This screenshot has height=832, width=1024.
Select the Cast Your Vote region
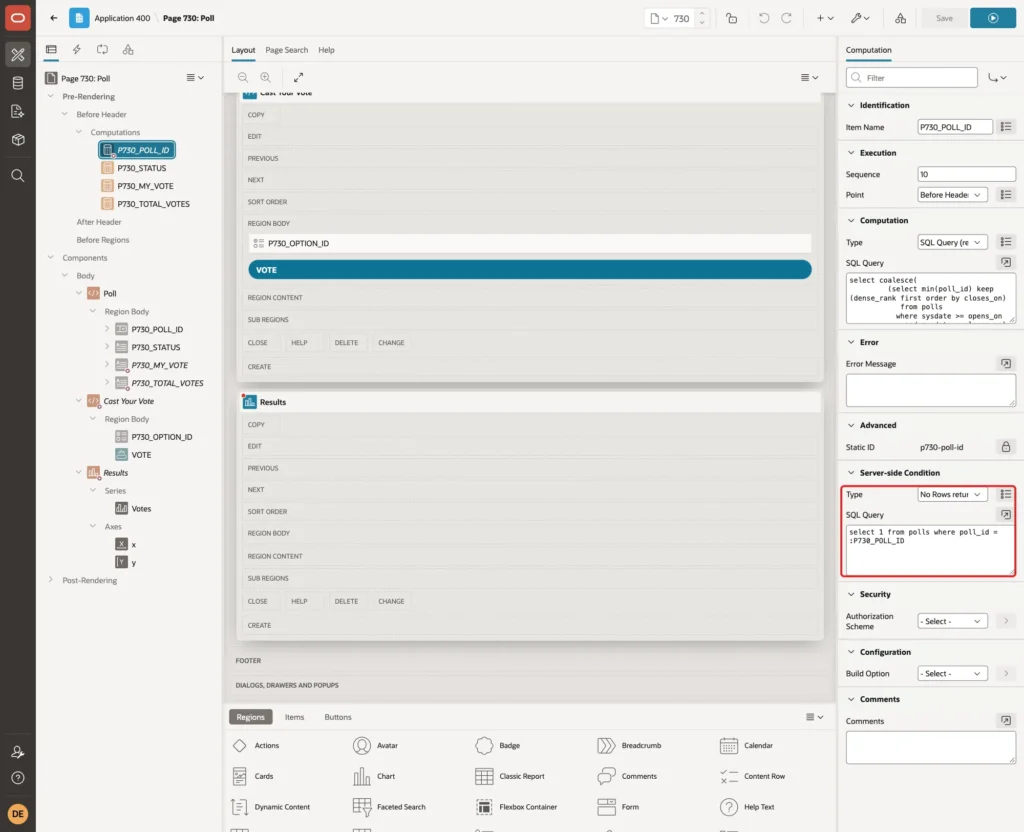129,401
